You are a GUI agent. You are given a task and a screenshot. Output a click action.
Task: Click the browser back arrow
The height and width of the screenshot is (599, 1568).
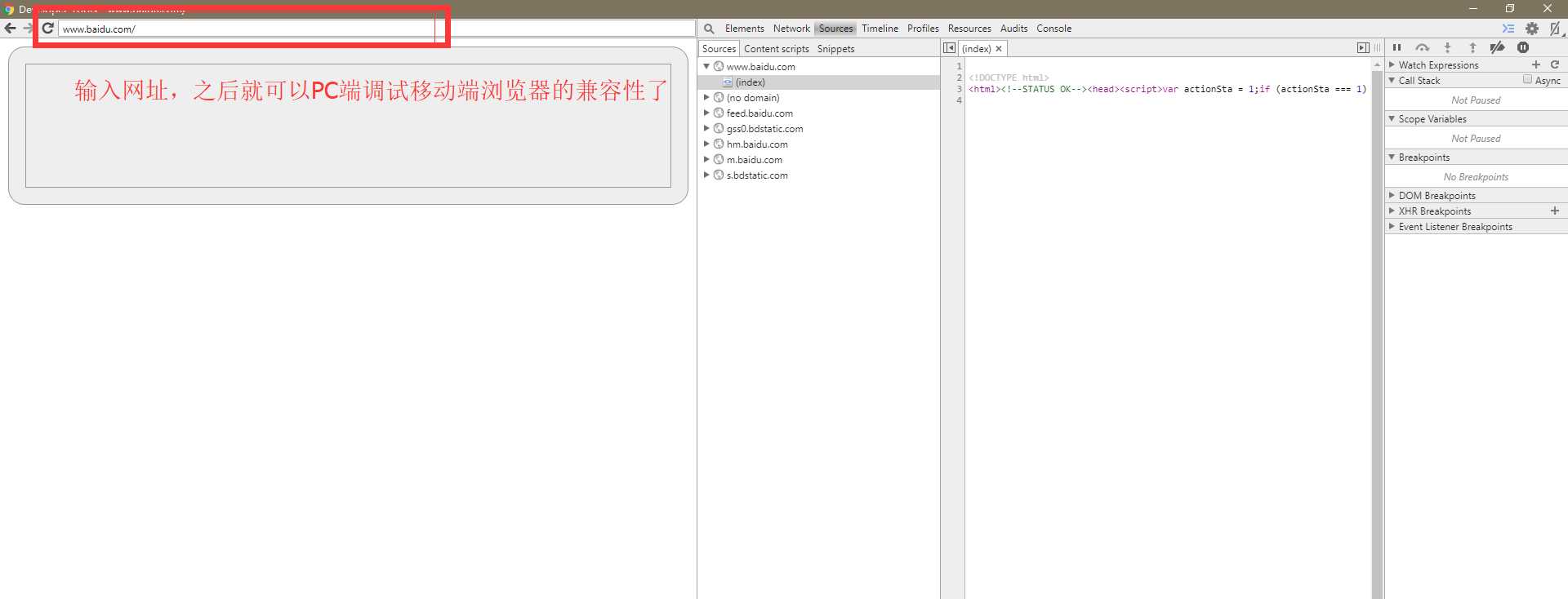[10, 29]
